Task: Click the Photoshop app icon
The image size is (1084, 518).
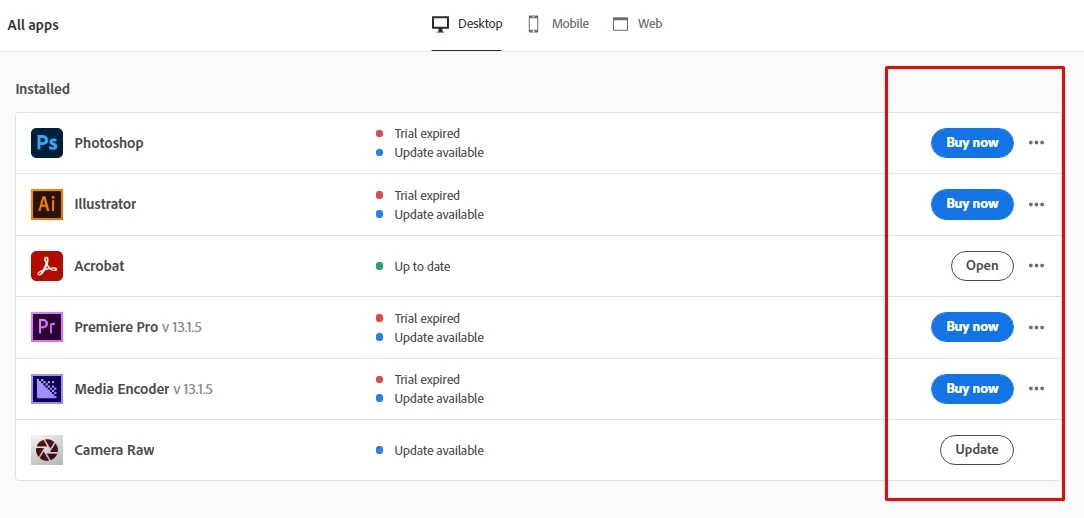Action: tap(47, 143)
